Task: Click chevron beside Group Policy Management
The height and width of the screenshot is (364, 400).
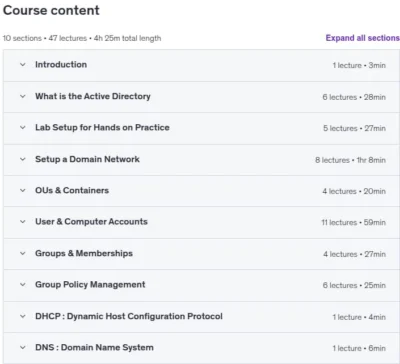Action: pos(23,285)
